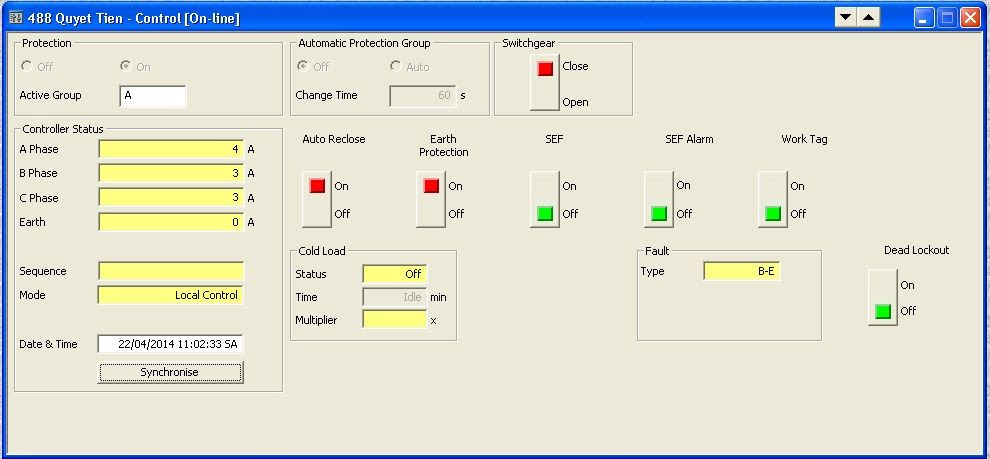Click the Change Time label
The height and width of the screenshot is (459, 990).
[x=326, y=95]
